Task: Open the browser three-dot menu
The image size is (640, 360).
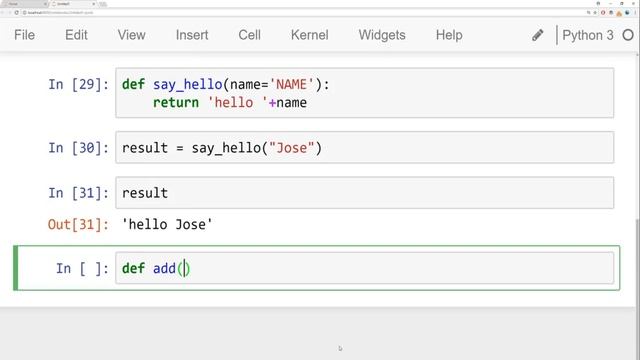Action: (635, 13)
